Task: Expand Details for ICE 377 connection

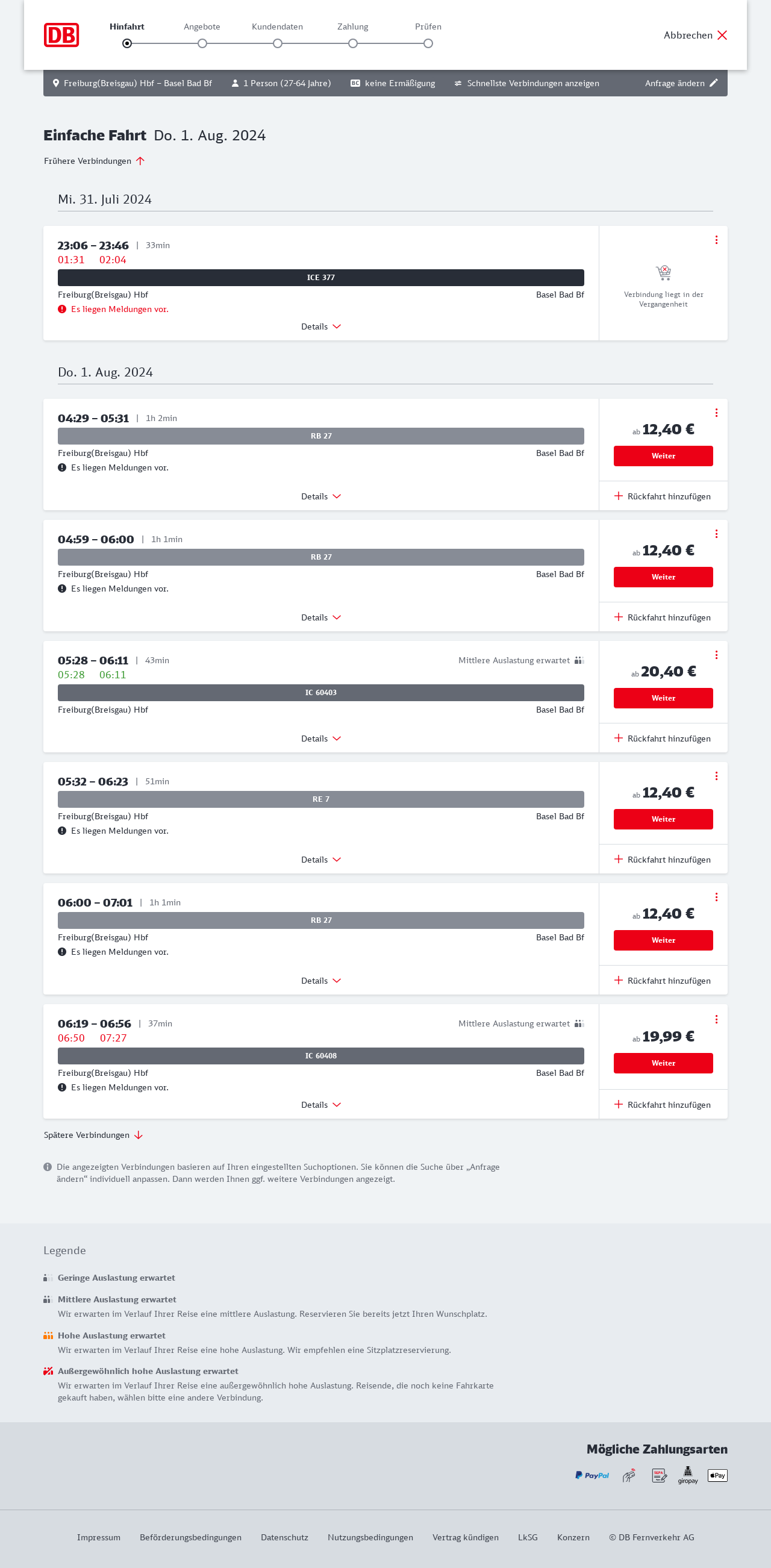Action: (x=320, y=327)
